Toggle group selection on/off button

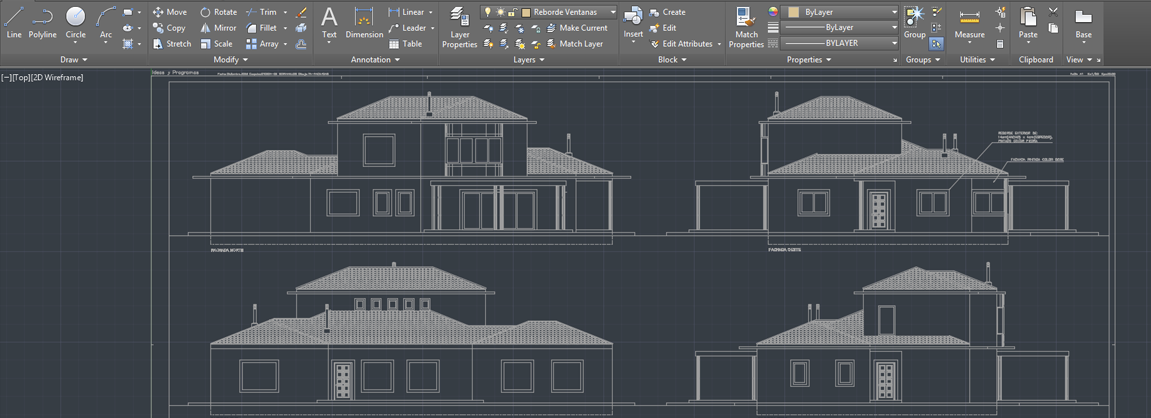(937, 44)
